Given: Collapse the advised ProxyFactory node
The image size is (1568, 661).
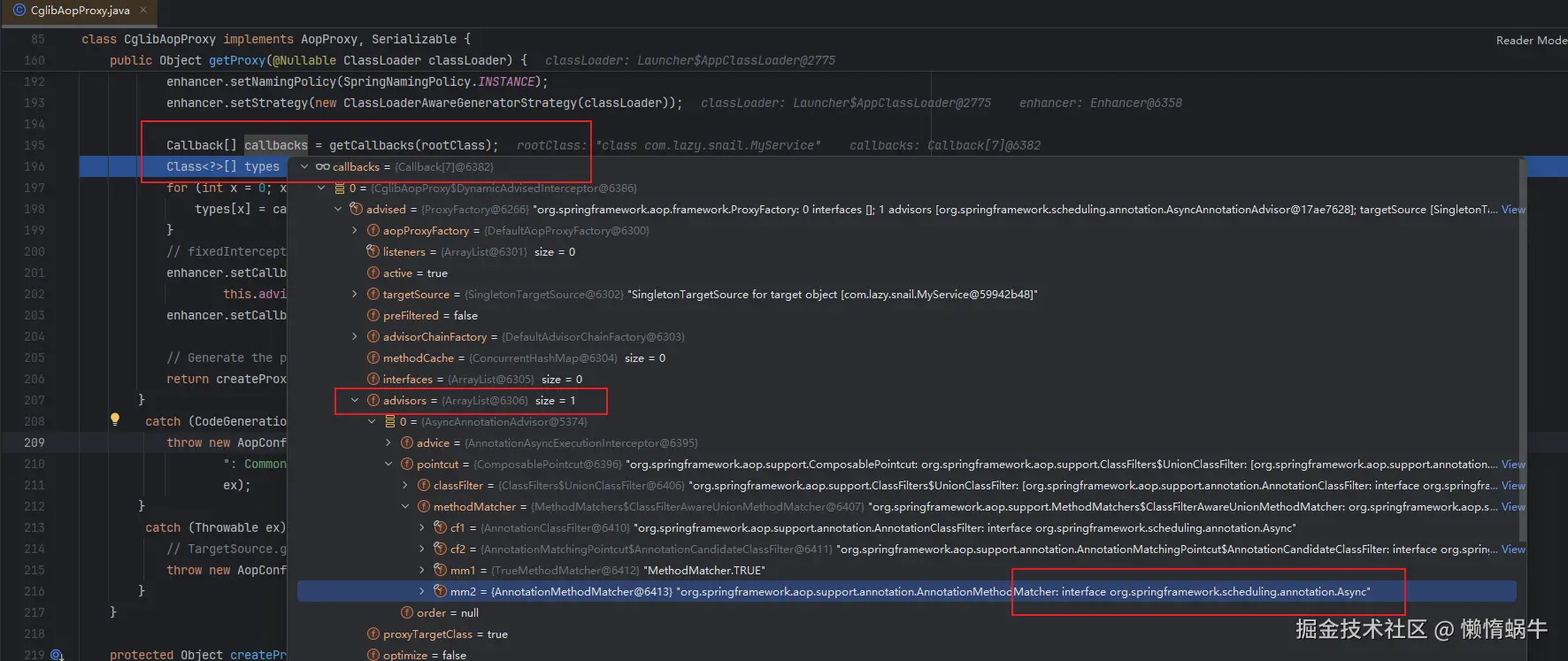Looking at the screenshot, I should click(x=338, y=209).
